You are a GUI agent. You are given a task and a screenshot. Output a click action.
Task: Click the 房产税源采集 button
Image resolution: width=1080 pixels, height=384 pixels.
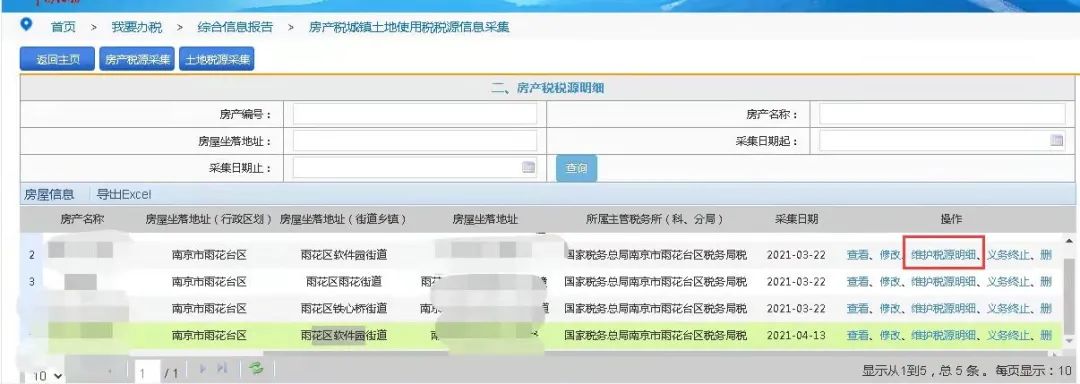tap(137, 59)
